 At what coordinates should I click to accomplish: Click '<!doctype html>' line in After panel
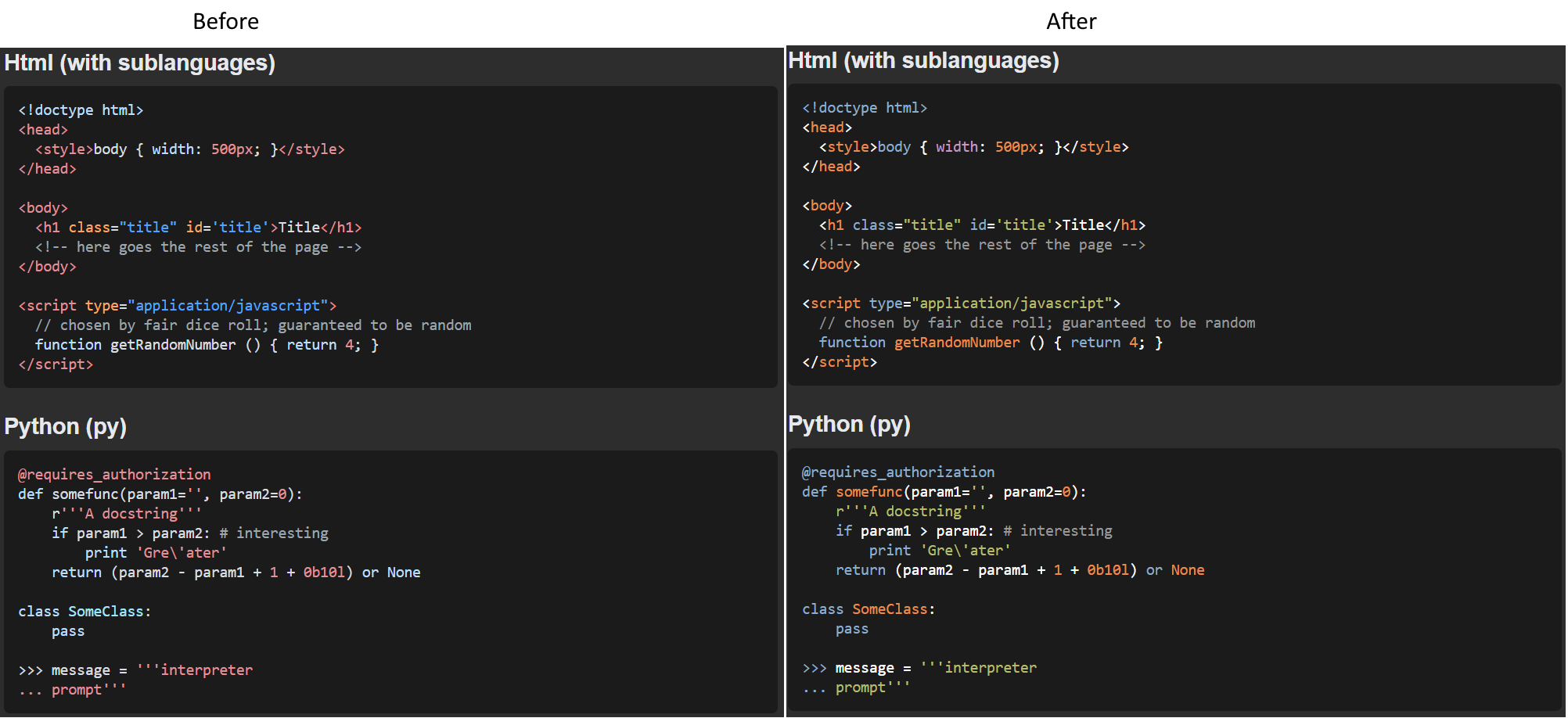[865, 108]
